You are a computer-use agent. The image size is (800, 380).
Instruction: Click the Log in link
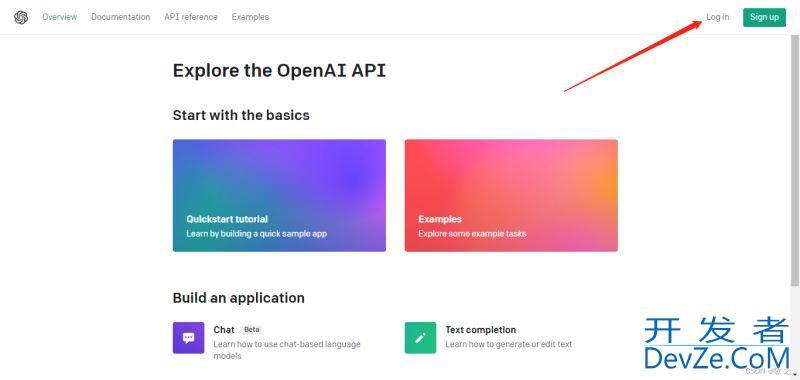click(x=717, y=17)
